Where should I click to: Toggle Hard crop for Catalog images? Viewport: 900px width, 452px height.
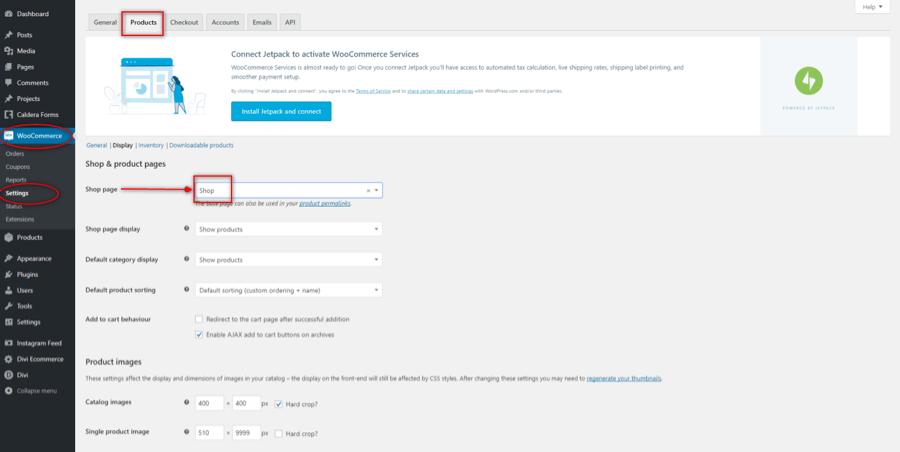click(278, 404)
